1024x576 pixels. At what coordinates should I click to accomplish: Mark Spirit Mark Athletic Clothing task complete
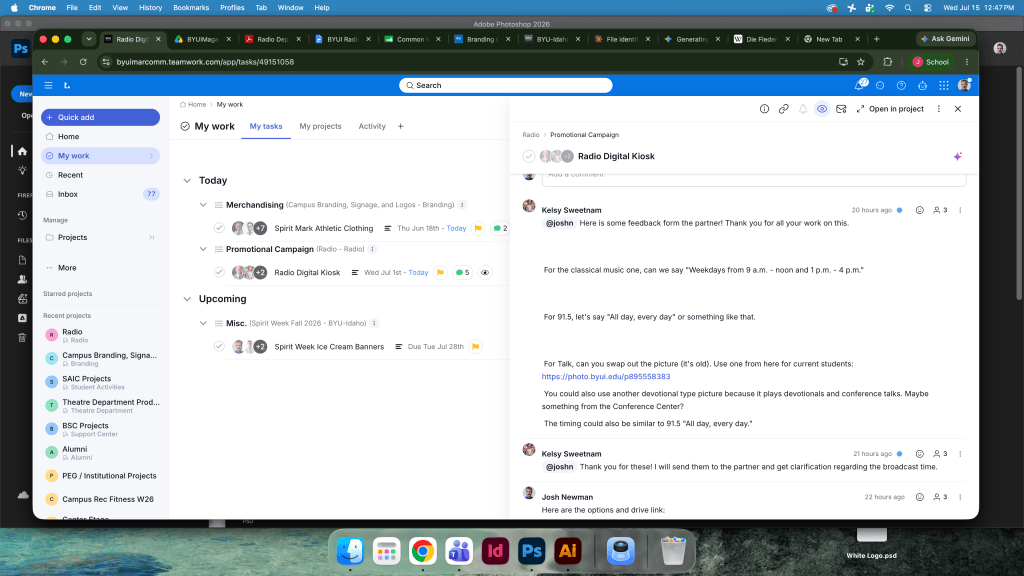coord(219,228)
